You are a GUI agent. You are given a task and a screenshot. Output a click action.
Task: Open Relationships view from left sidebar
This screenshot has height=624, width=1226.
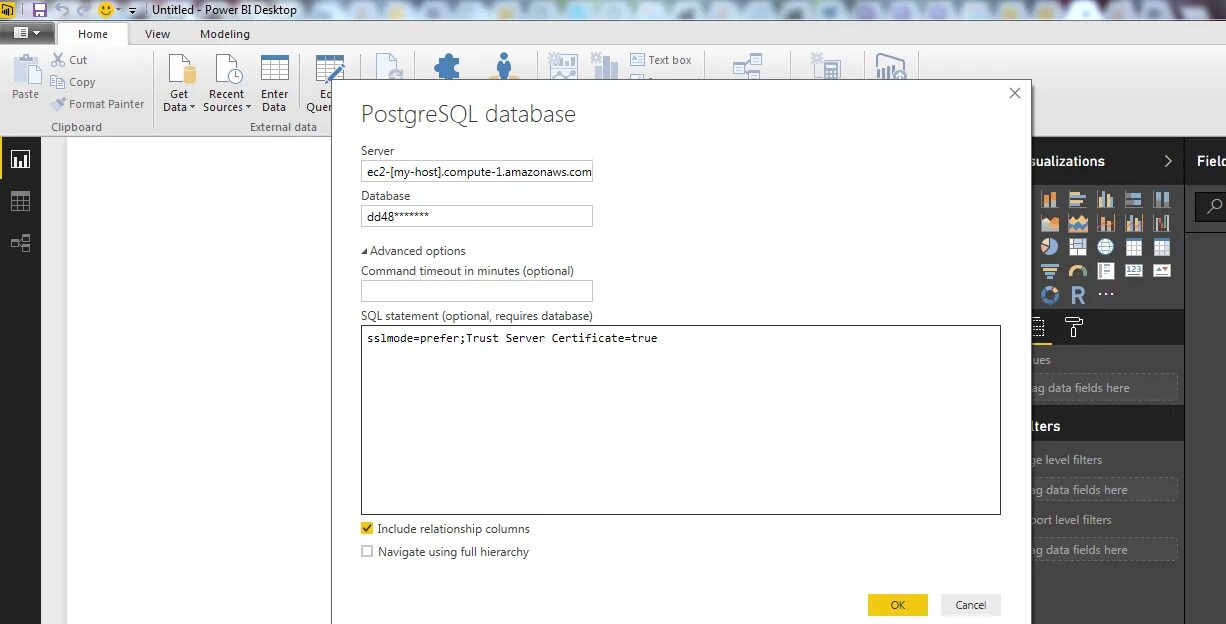(x=20, y=243)
